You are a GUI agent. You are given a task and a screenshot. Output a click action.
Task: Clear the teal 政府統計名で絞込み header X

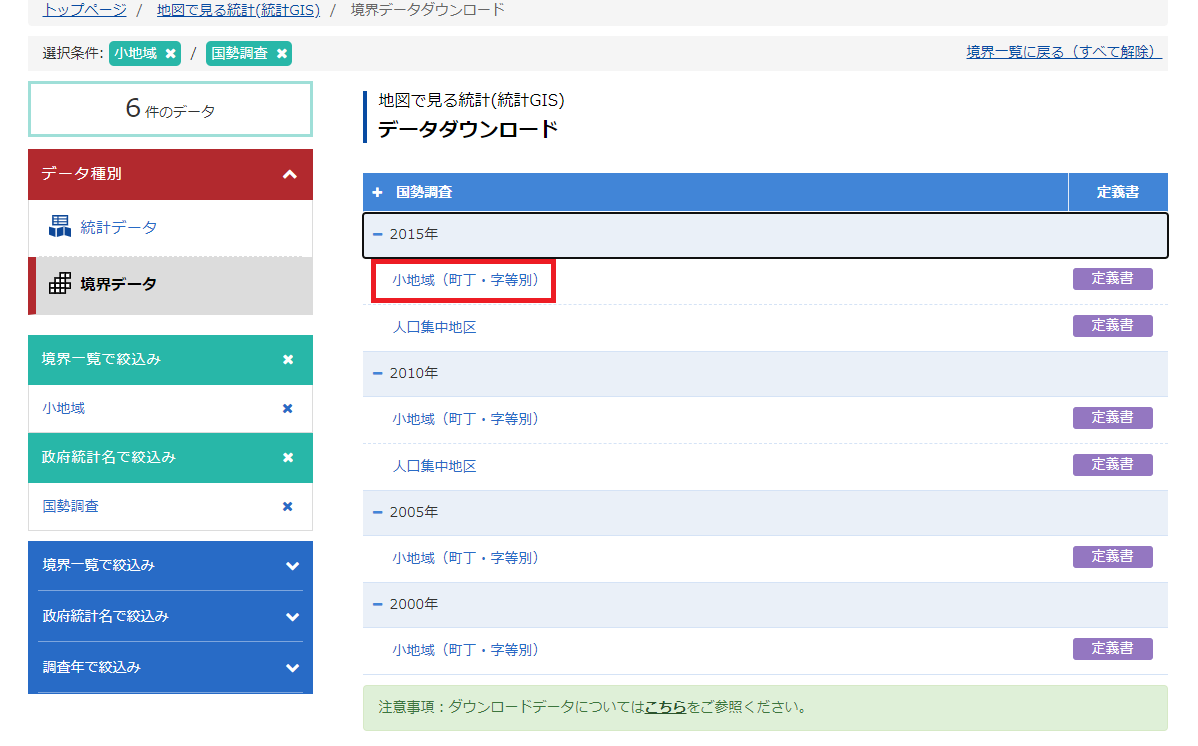click(288, 458)
